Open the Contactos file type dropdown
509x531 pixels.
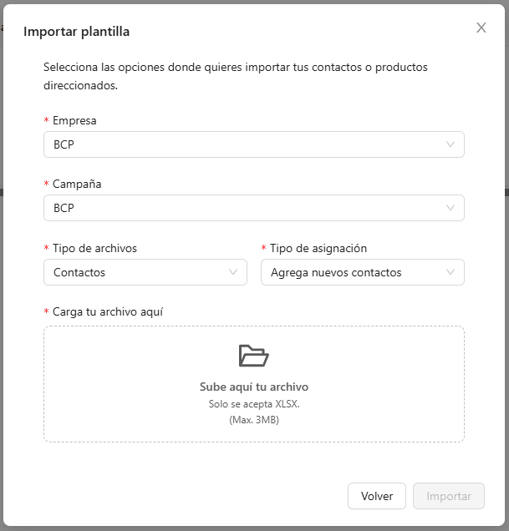point(145,272)
